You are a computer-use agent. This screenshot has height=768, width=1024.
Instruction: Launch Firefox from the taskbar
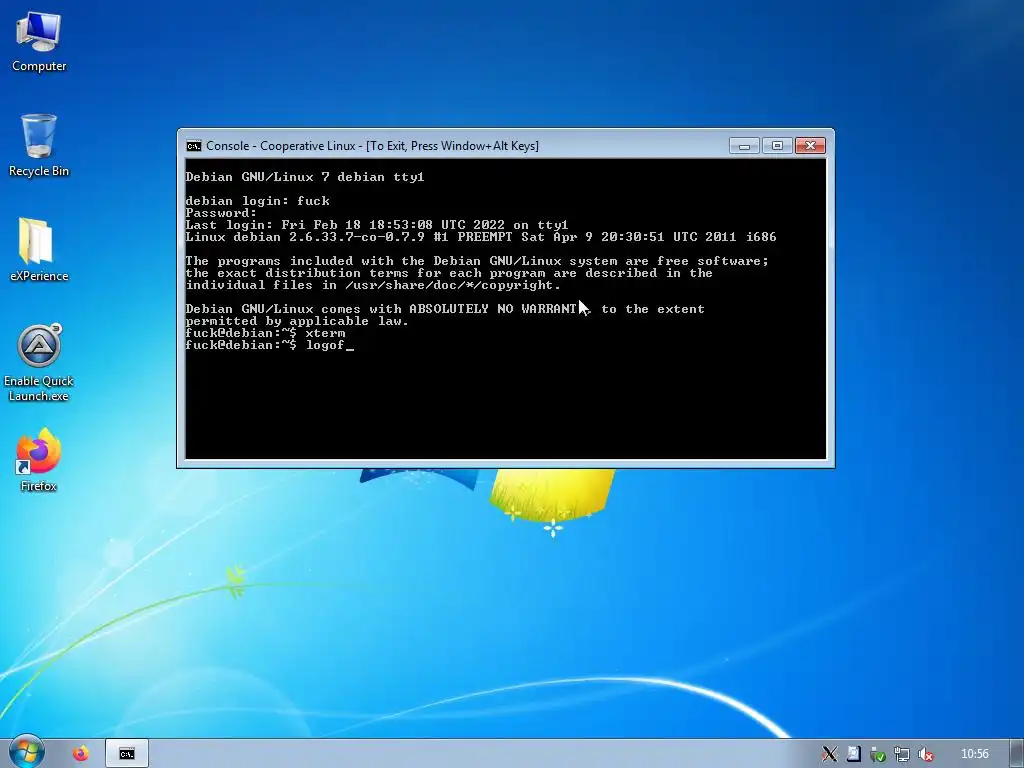(81, 754)
